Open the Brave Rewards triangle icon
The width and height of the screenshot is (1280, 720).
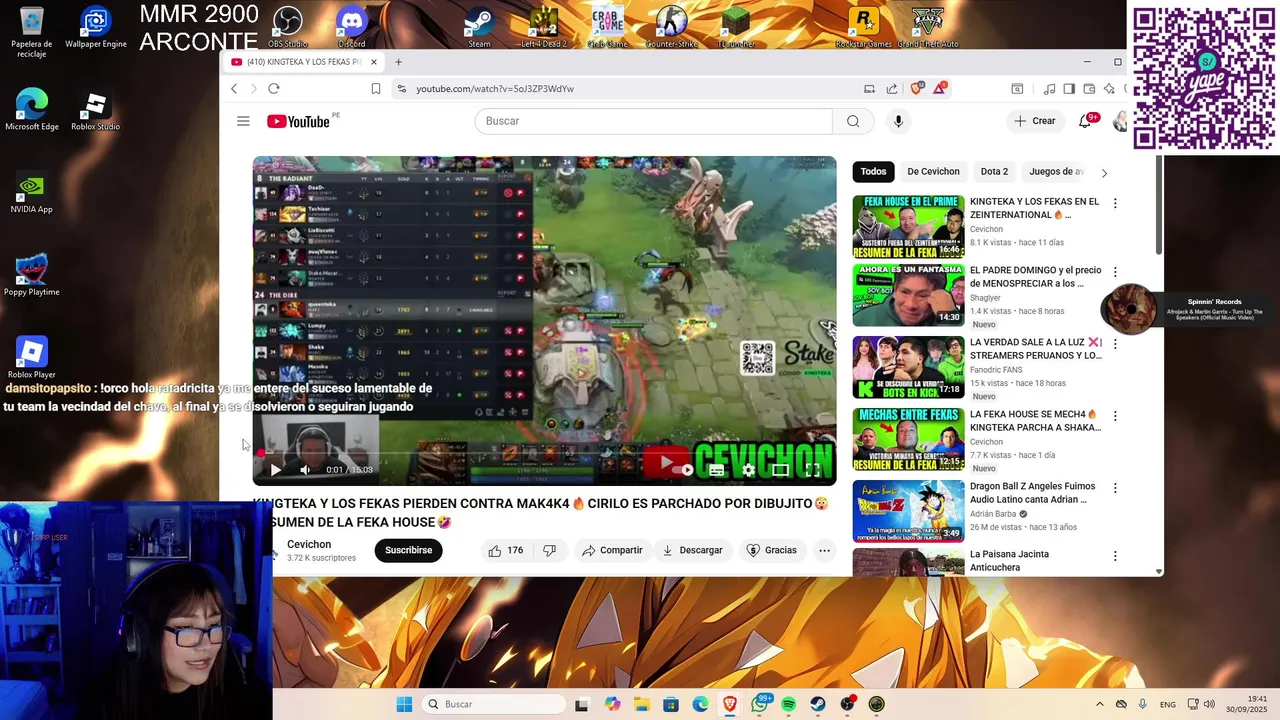click(940, 88)
